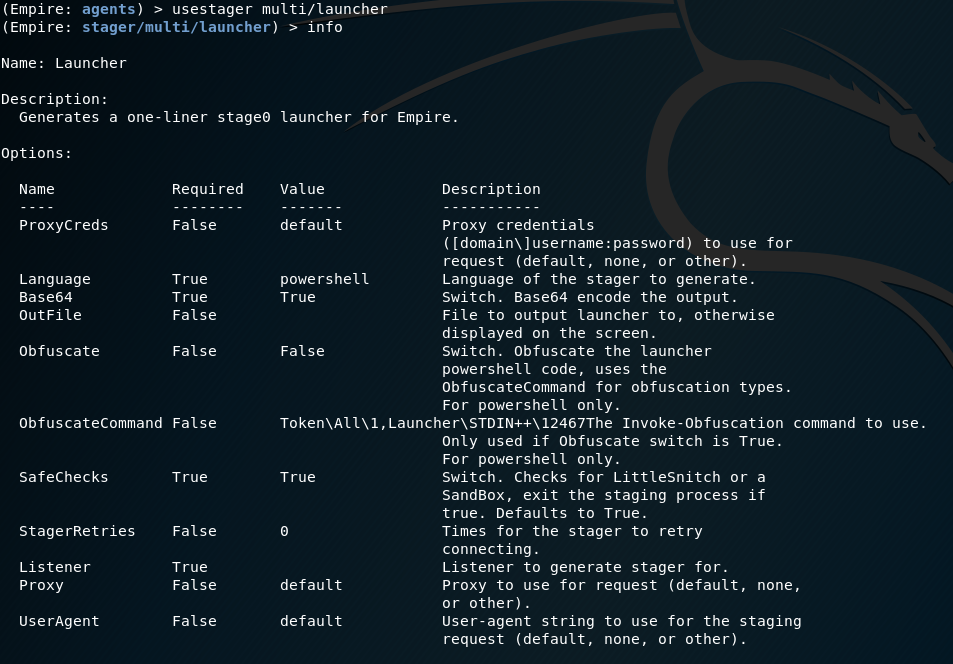Click the SafeChecks option name

point(63,477)
